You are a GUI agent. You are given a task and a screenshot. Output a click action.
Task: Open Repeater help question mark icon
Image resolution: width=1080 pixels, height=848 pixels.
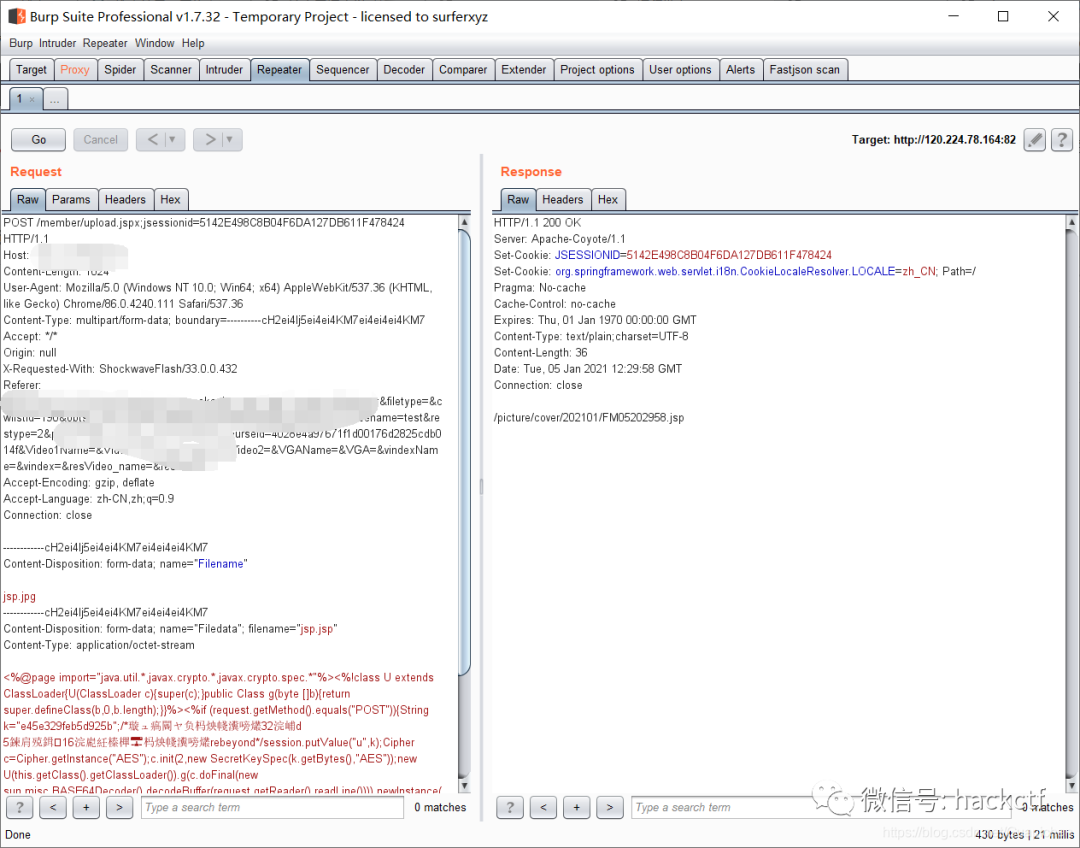point(1061,140)
